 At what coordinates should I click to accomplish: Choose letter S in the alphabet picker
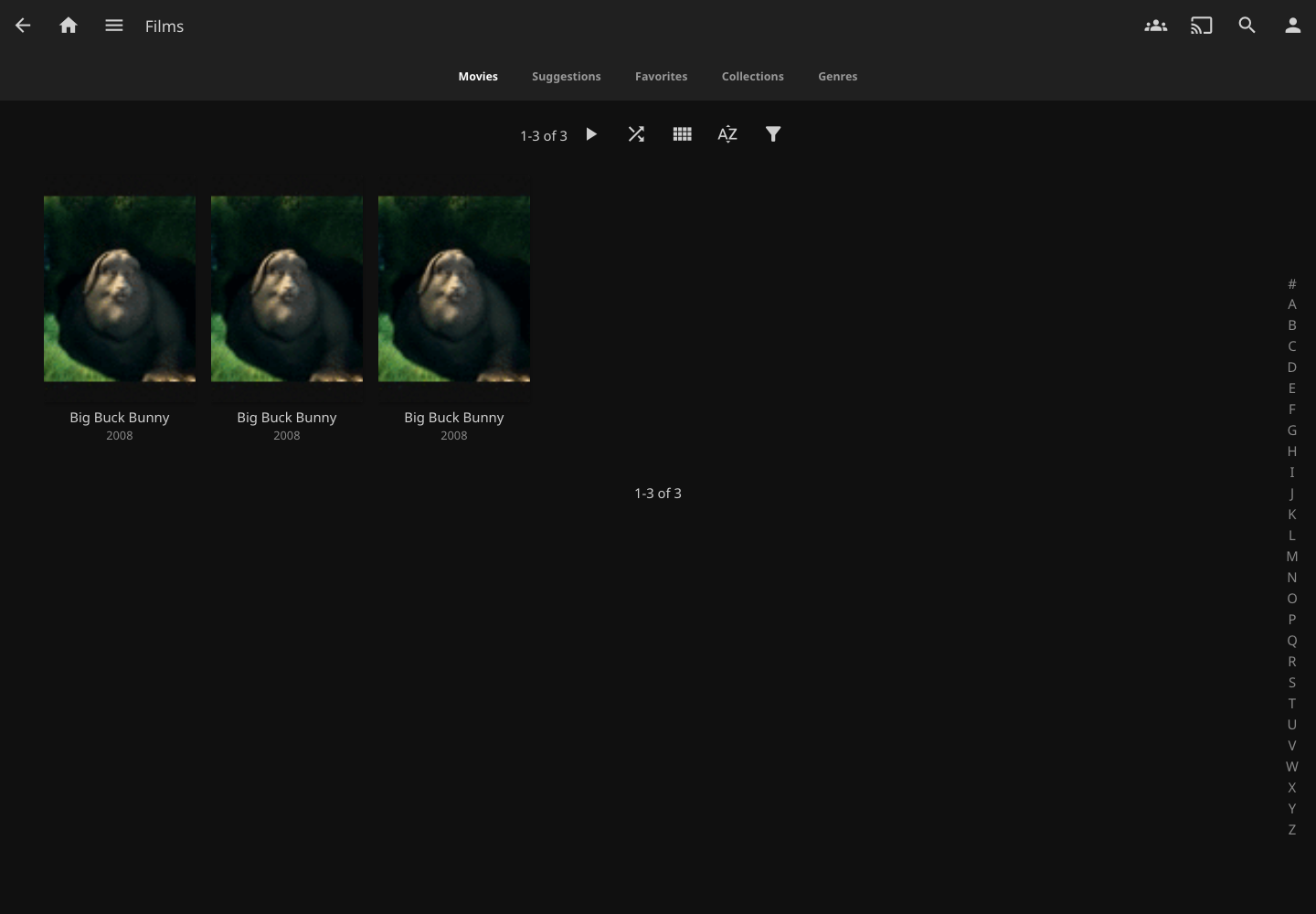pyautogui.click(x=1292, y=682)
